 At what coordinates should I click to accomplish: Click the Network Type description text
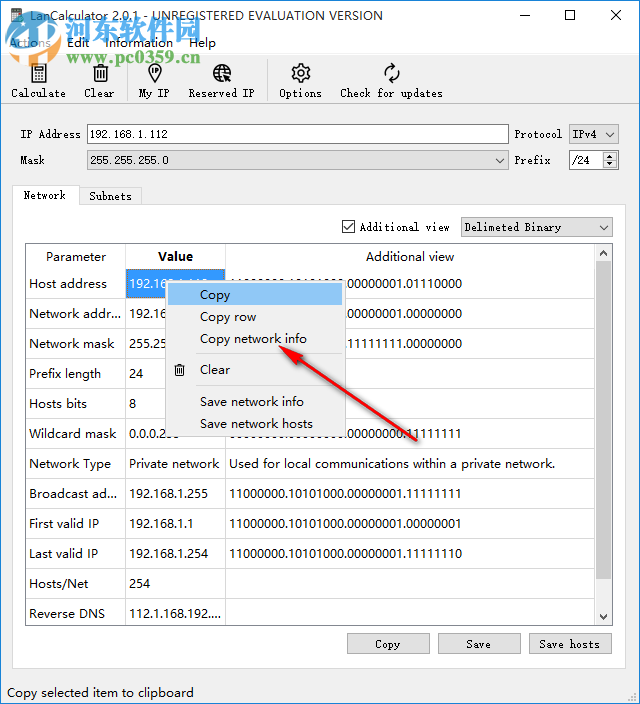click(x=392, y=464)
